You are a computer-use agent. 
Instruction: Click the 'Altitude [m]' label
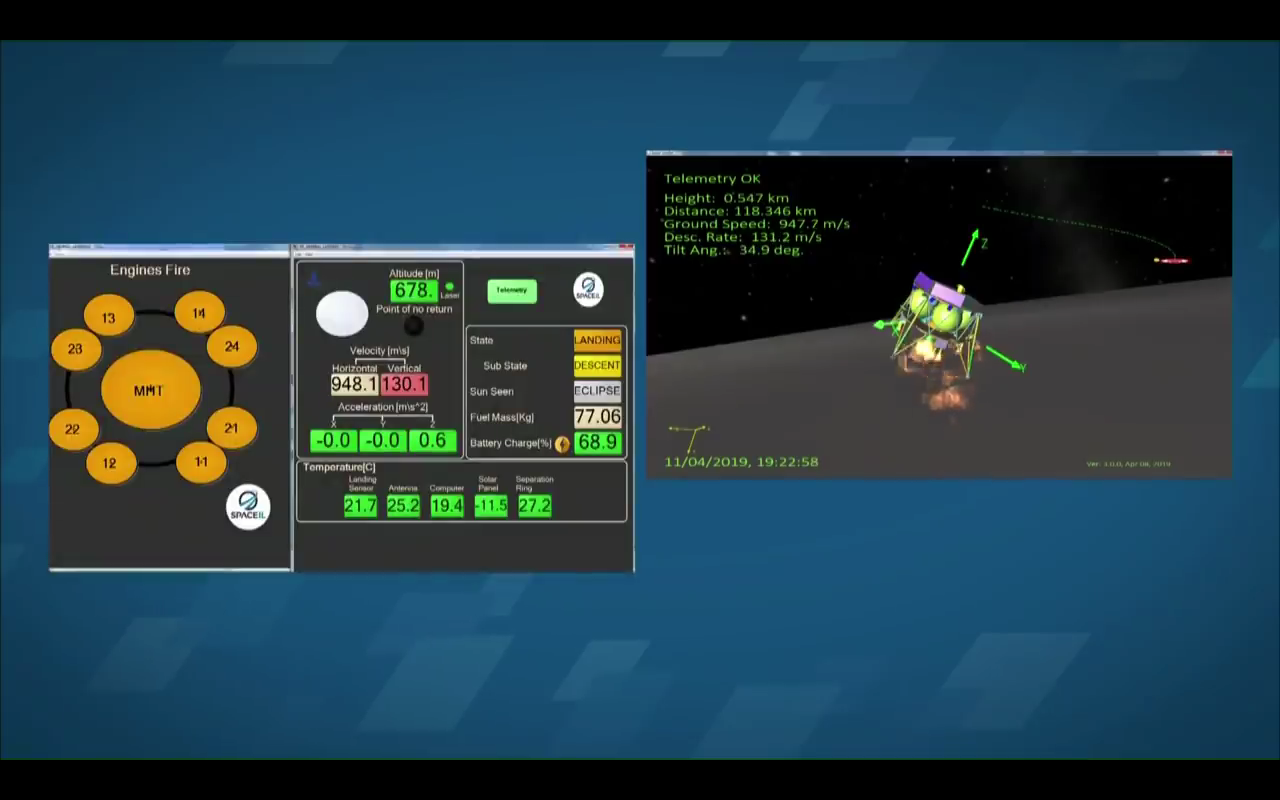pyautogui.click(x=414, y=273)
